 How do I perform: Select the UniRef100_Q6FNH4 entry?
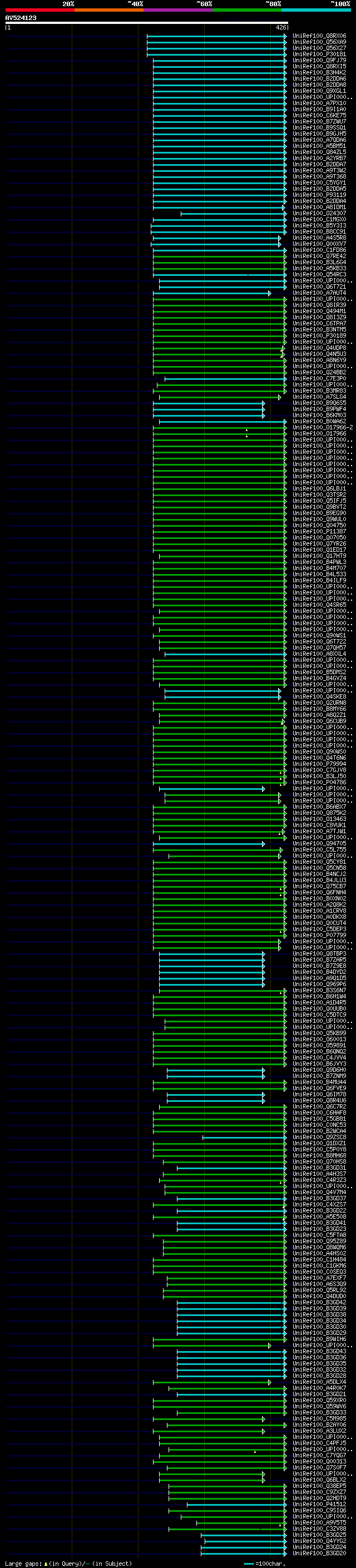click(x=319, y=892)
